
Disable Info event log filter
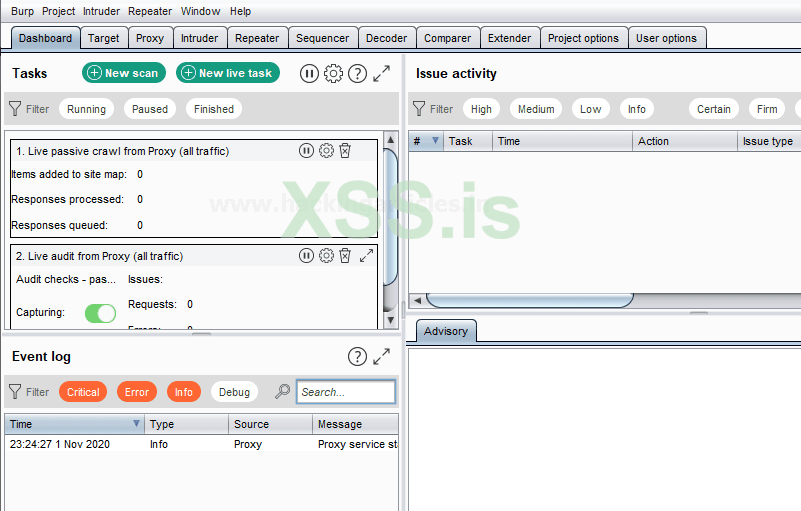point(183,392)
